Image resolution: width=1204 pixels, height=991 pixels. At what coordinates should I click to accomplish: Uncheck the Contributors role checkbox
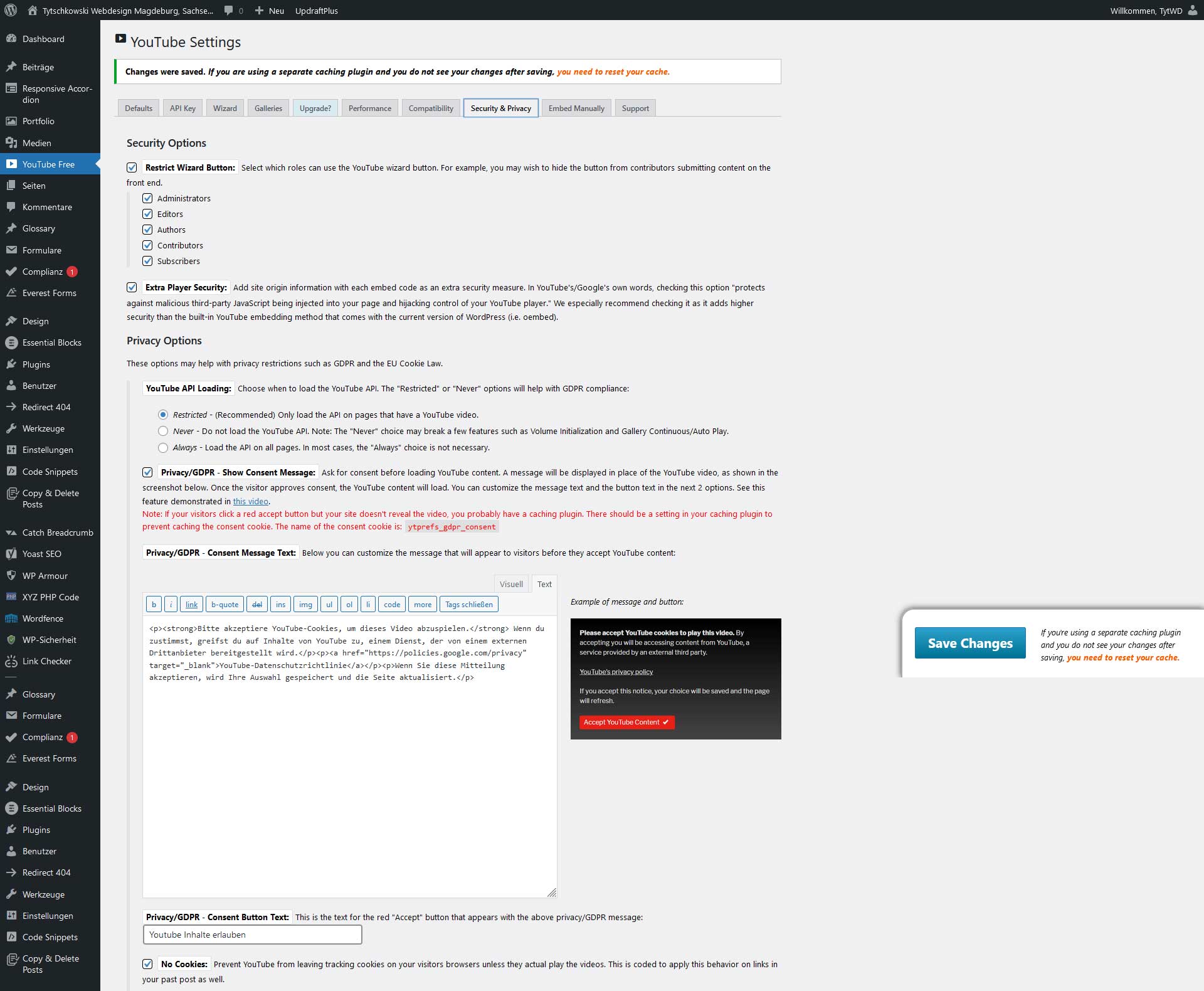147,245
